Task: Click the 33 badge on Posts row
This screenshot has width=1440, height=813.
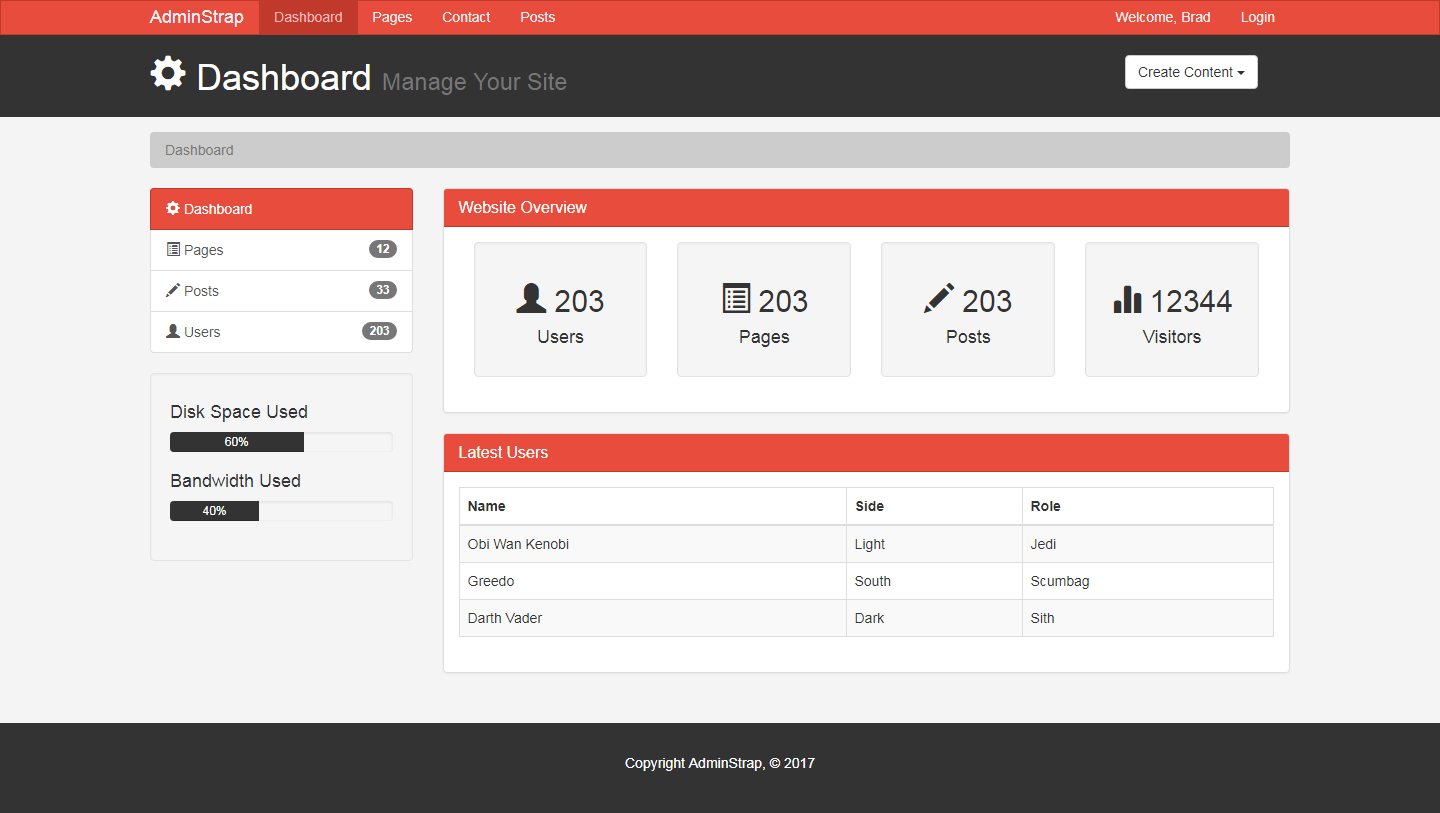Action: 383,290
